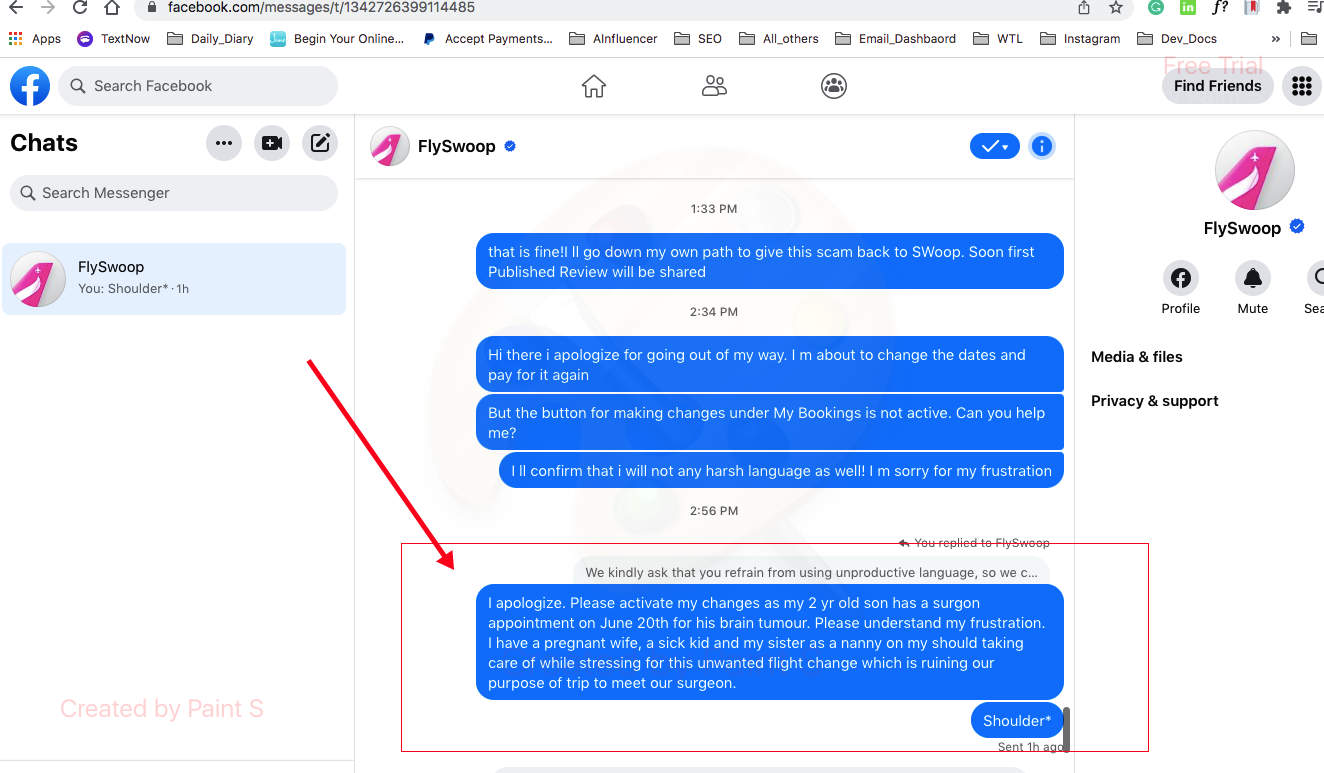Open the AInfluencer bookmark folder
This screenshot has height=773, width=1324.
tap(613, 39)
